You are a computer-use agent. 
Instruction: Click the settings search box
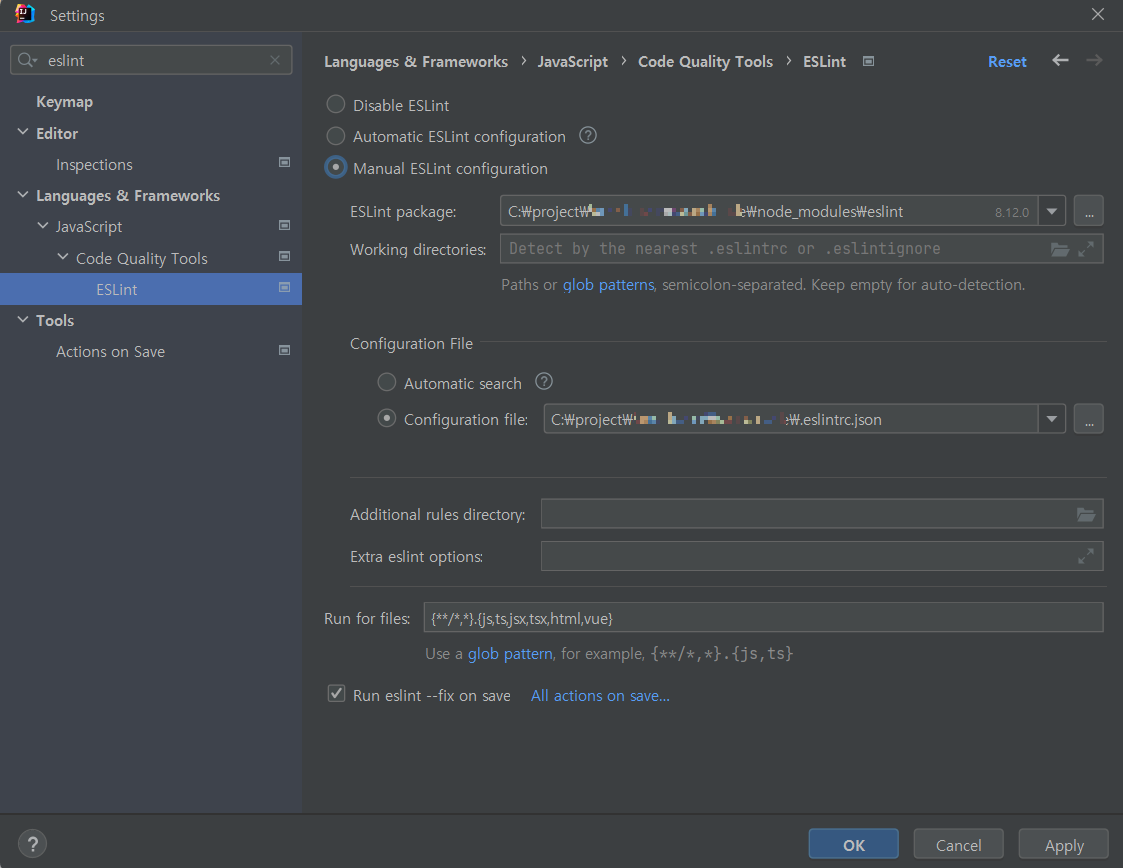coord(151,60)
